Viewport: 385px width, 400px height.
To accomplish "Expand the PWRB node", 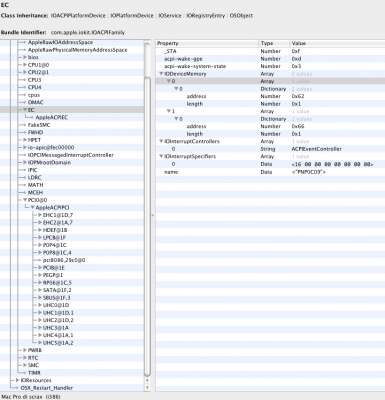I will point(25,350).
